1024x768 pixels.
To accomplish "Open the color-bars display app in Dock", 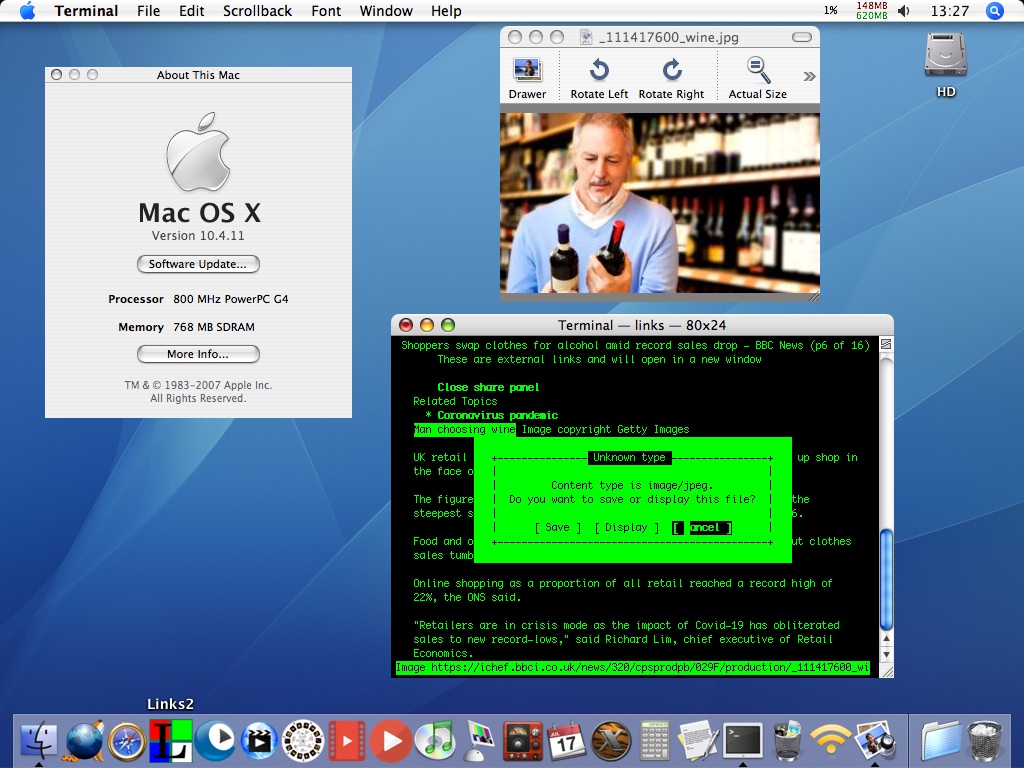I will click(480, 741).
